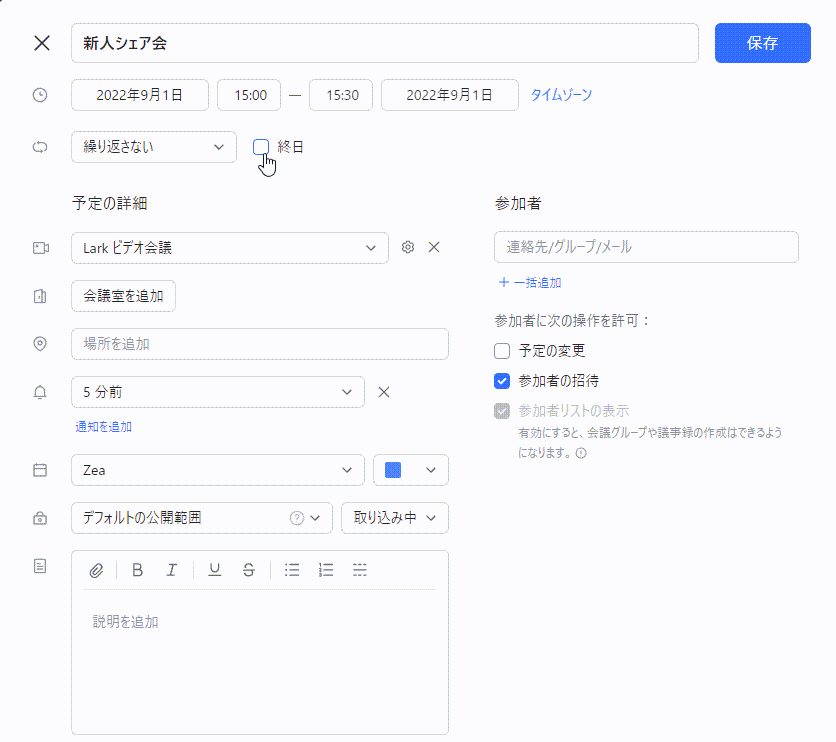Click the attachment paperclip icon
Image resolution: width=836 pixels, height=742 pixels.
click(x=97, y=570)
